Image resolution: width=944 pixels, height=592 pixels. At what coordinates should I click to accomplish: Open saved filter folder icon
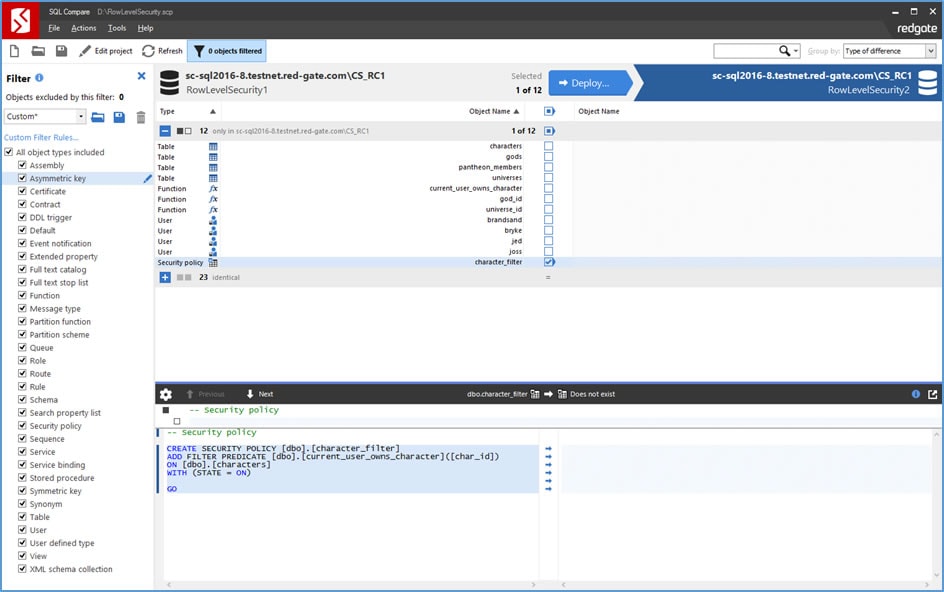coord(98,117)
